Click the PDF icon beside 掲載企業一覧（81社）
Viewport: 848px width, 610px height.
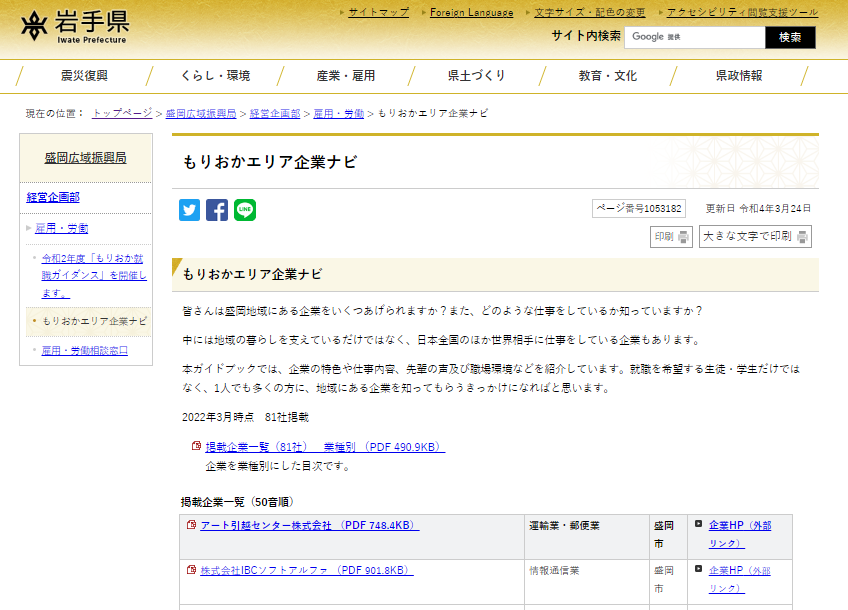pos(196,447)
